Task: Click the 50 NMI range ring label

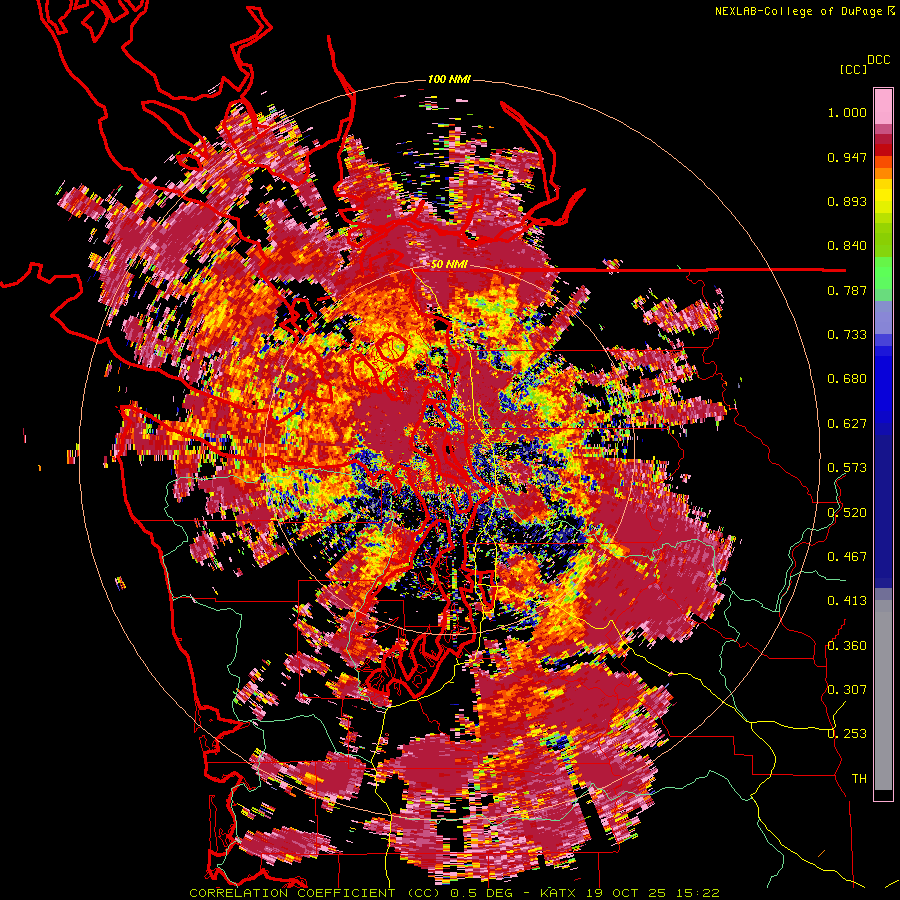Action: point(449,264)
